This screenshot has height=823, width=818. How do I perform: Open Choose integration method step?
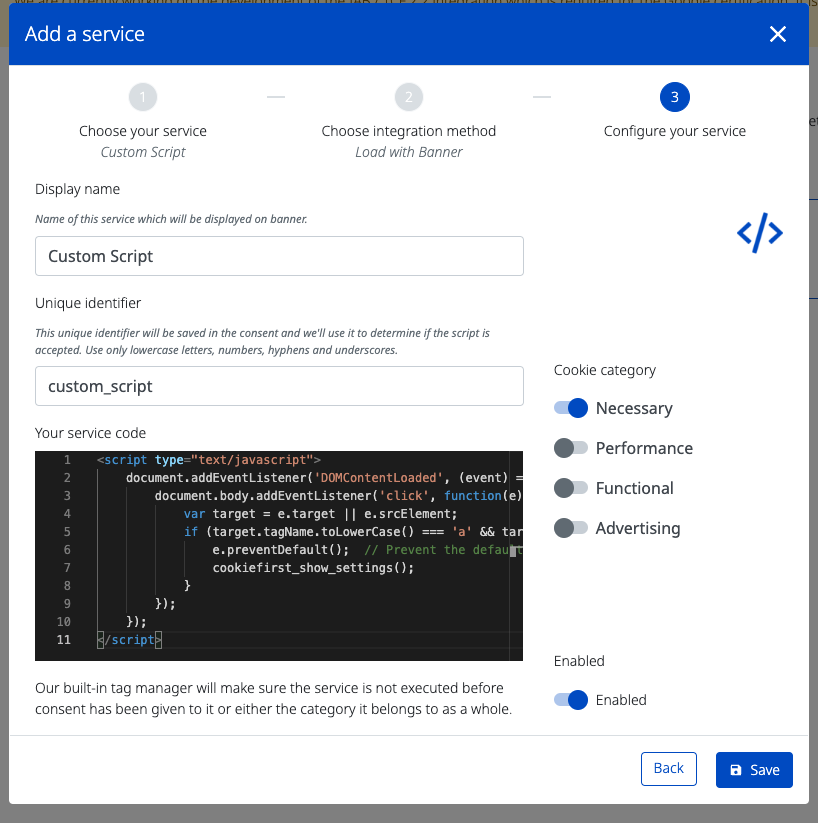(408, 131)
